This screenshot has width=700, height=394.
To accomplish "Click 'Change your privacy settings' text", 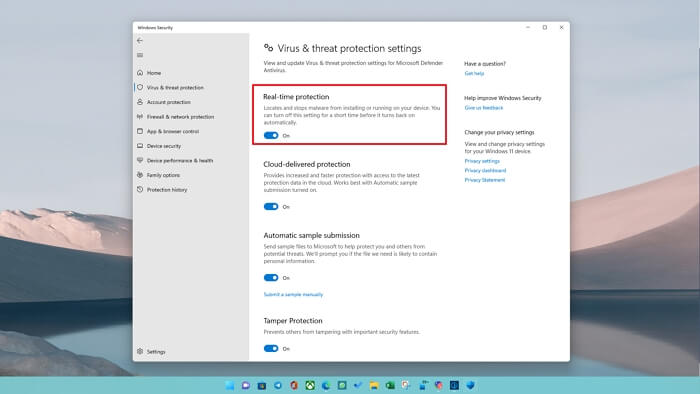I will [x=499, y=133].
